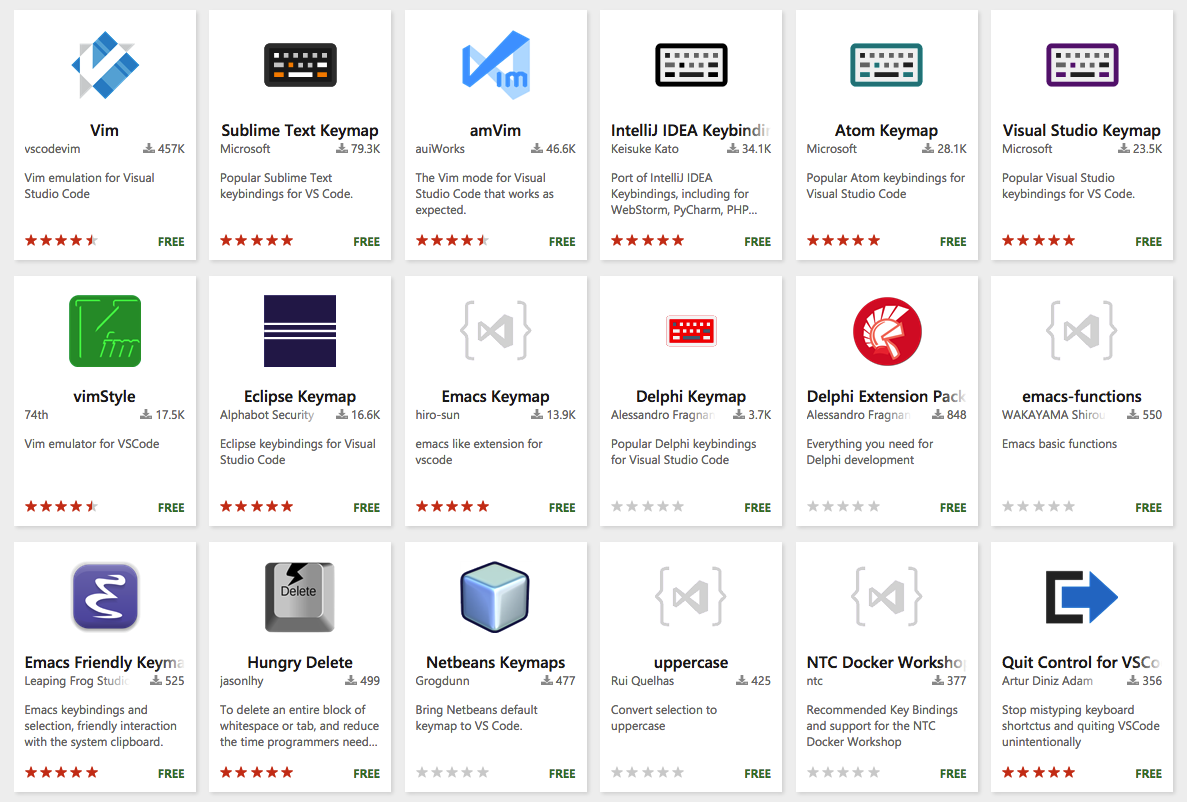Click the FREE label on Vim card

click(x=171, y=242)
